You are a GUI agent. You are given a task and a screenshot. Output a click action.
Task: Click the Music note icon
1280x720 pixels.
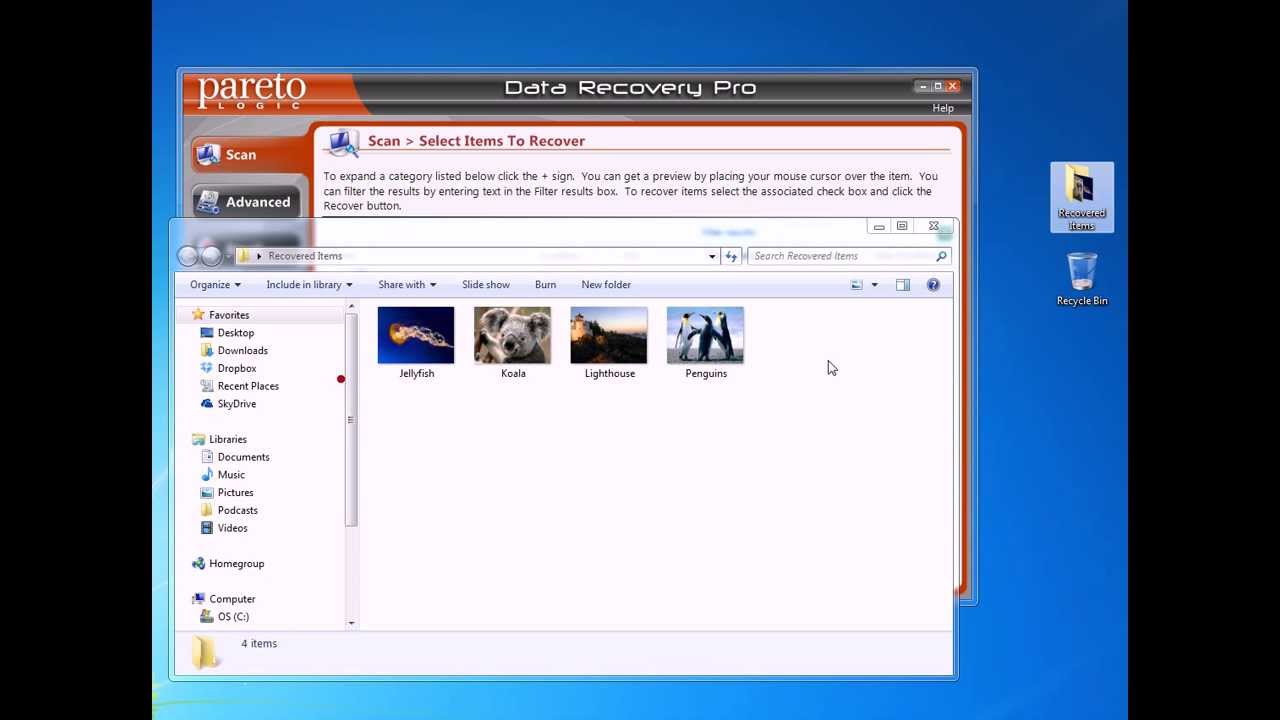coord(207,475)
